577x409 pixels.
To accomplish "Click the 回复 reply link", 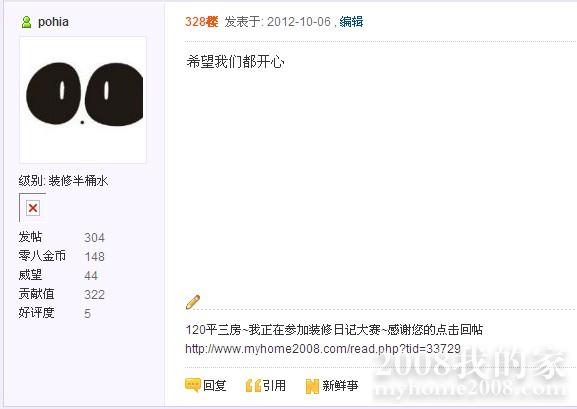I will (215, 385).
